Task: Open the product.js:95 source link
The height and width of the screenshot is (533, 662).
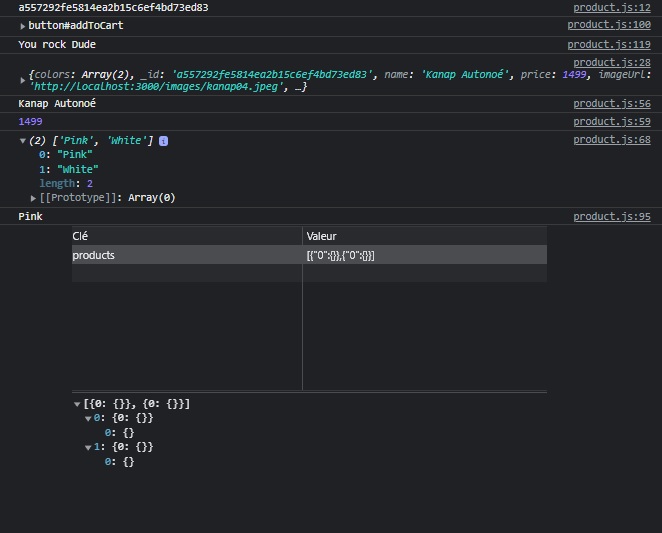Action: point(611,217)
